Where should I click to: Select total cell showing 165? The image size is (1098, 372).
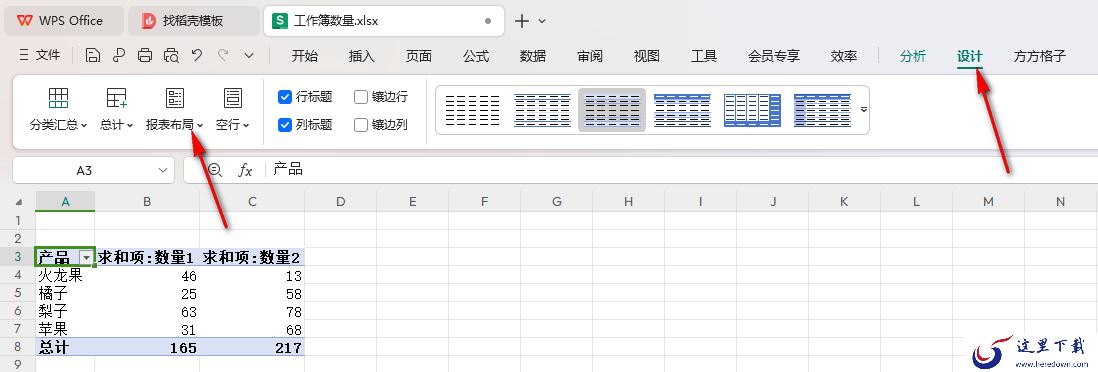147,347
